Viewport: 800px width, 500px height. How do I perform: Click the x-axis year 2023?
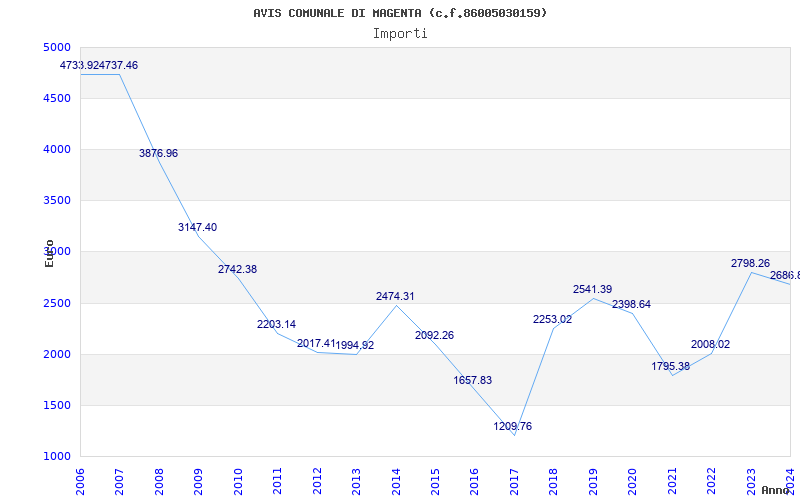751,482
